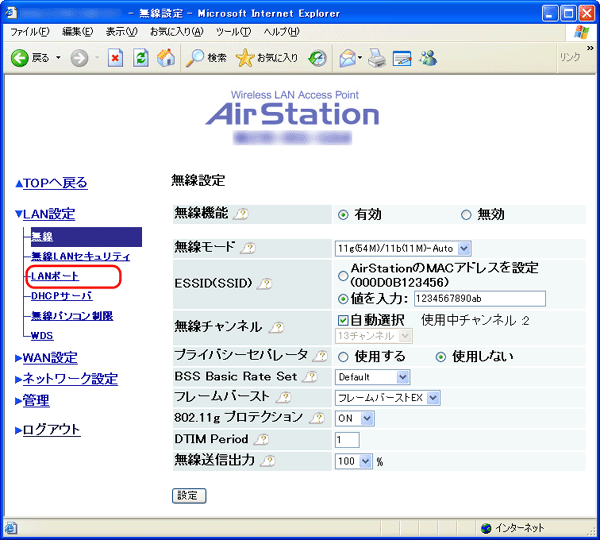The width and height of the screenshot is (600, 540).
Task: Open the Mail envelope icon
Action: (x=347, y=58)
